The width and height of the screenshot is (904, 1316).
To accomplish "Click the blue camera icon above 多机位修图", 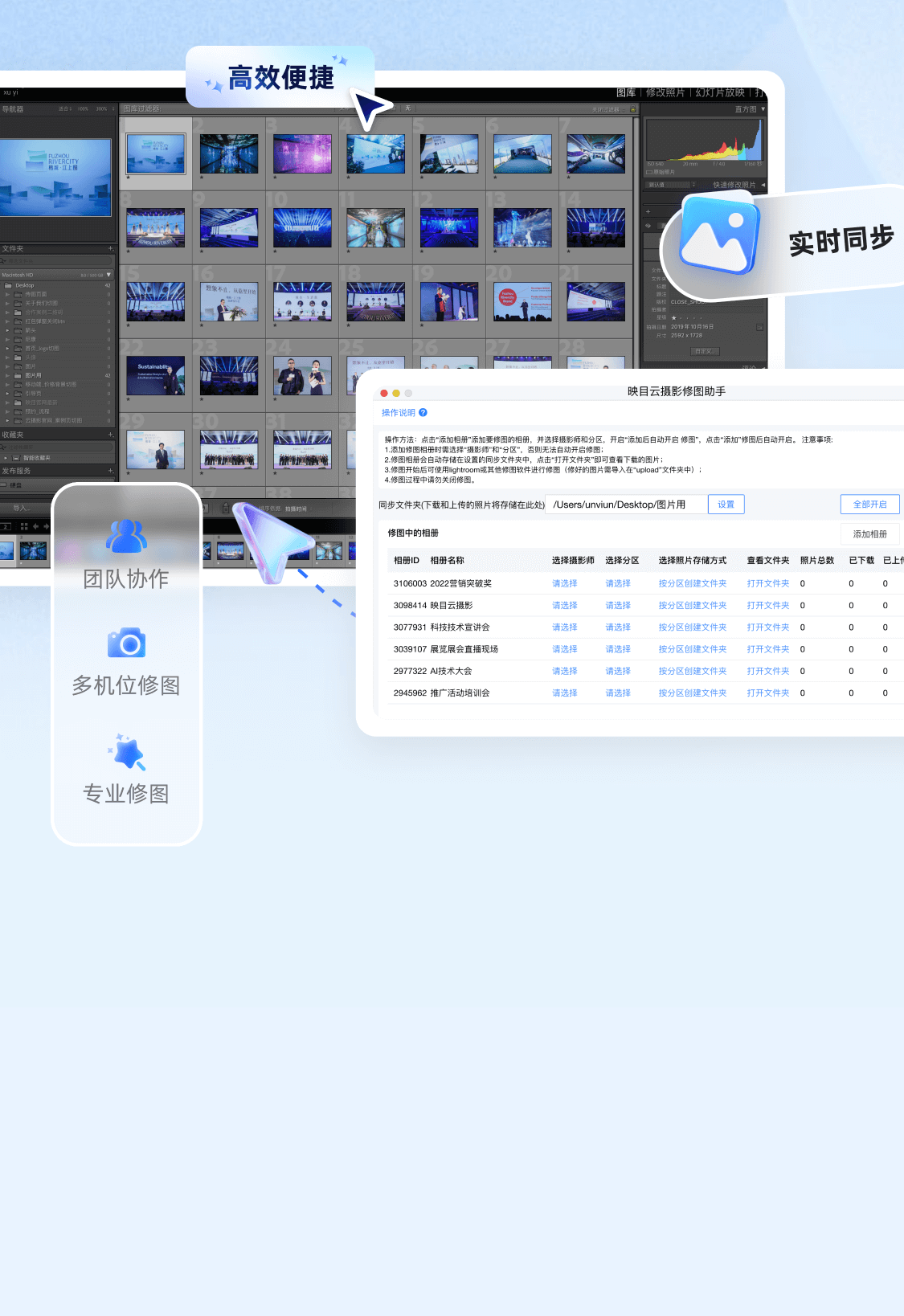I will click(126, 643).
